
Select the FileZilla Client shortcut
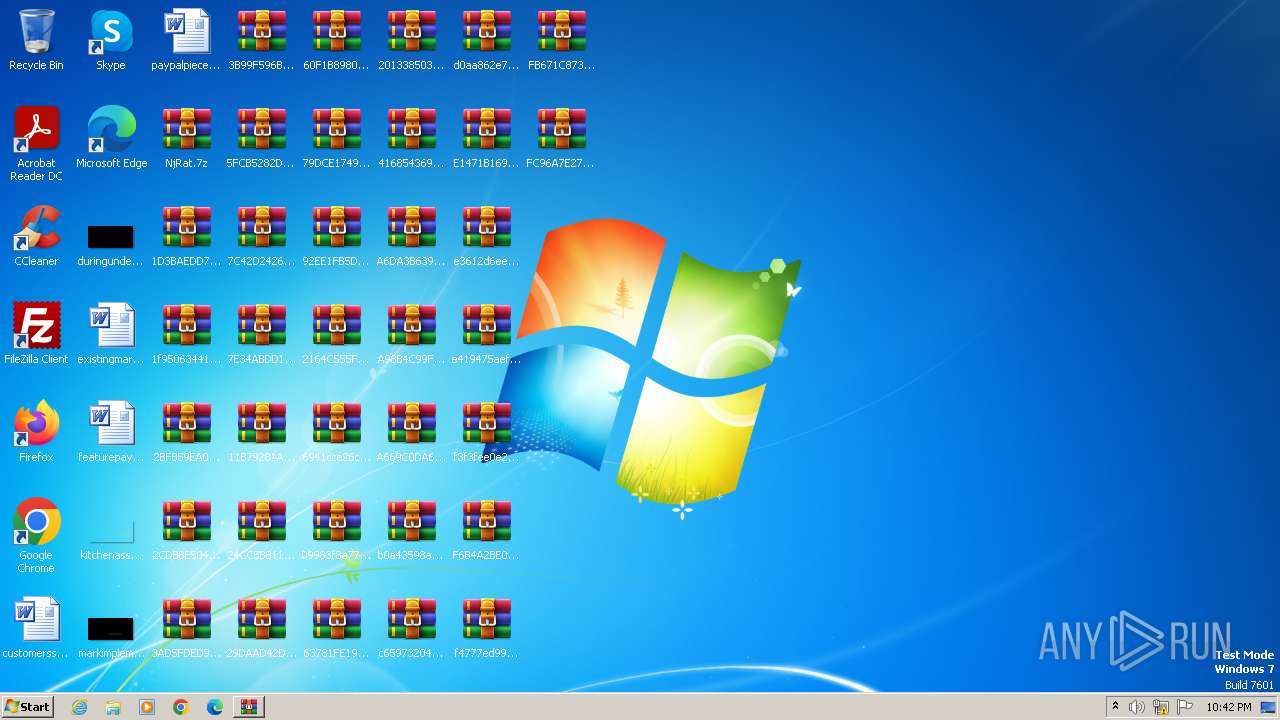[36, 334]
